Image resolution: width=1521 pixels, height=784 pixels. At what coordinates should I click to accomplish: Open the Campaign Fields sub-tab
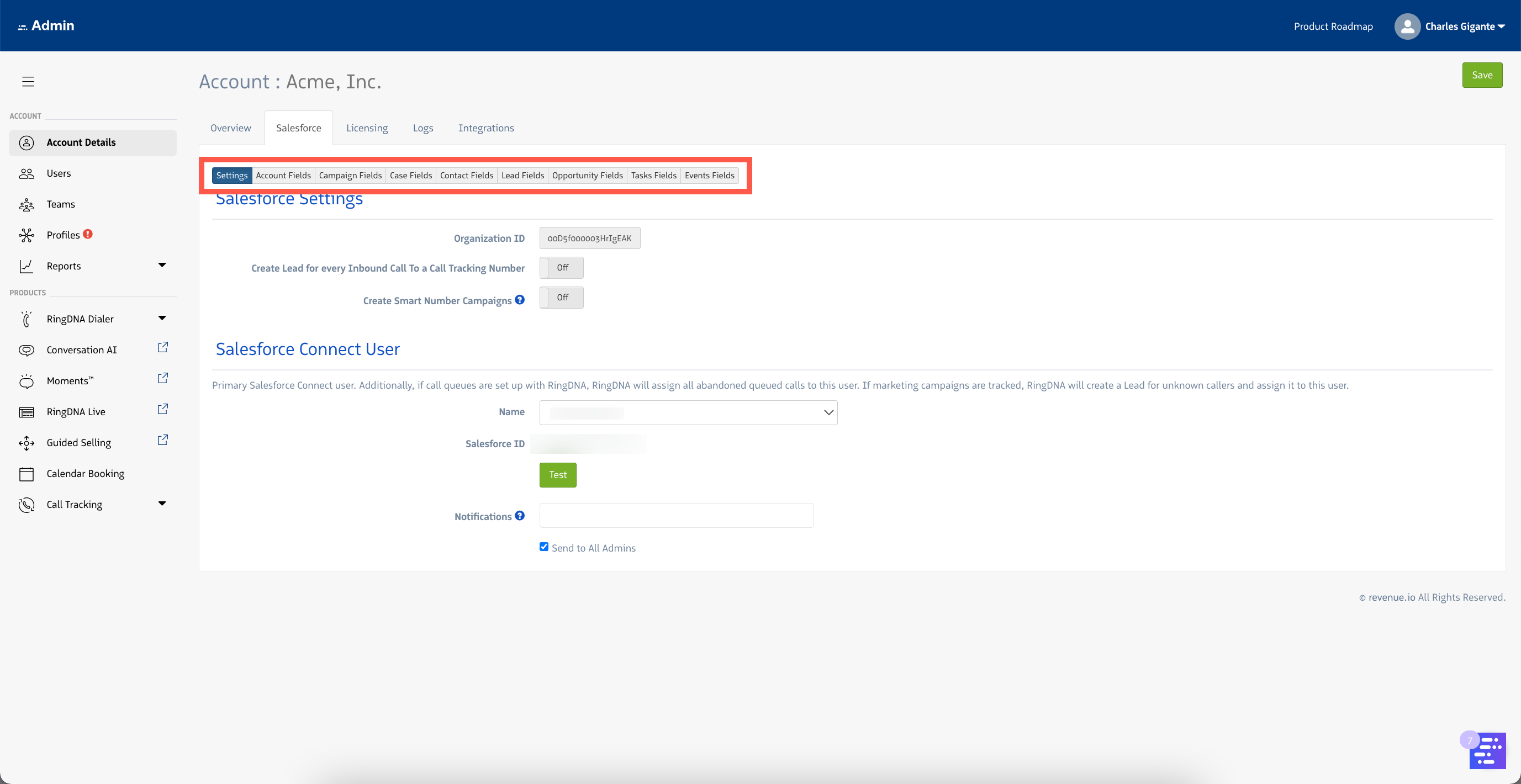350,176
